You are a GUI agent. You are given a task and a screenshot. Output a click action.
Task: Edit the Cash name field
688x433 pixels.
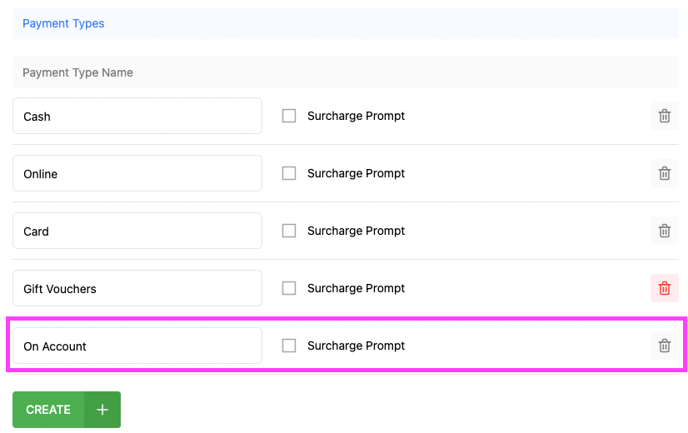[137, 116]
